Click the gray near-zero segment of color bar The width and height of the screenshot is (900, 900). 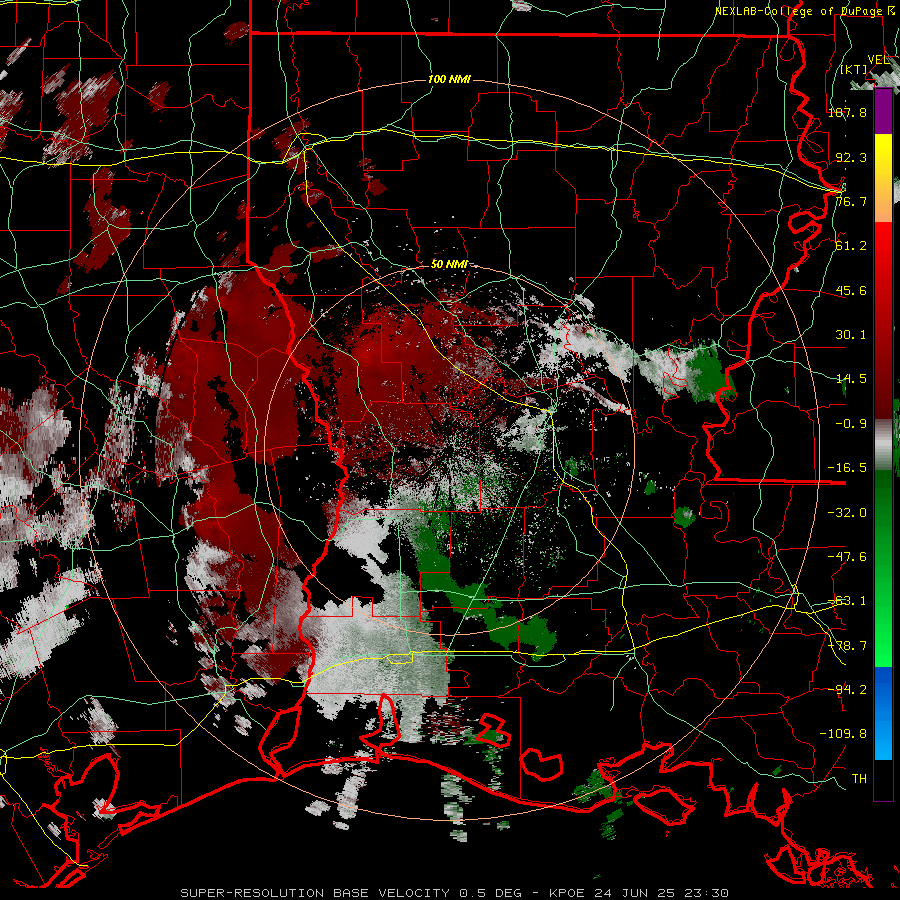(883, 444)
